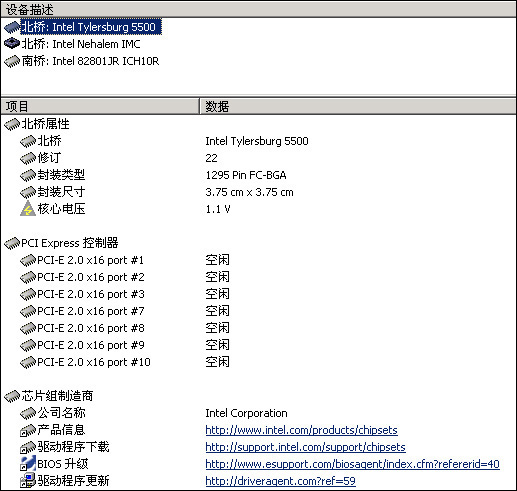Viewport: 517px width, 491px height.
Task: Click the link icon beside 驱动程序下载
Action: (28, 447)
